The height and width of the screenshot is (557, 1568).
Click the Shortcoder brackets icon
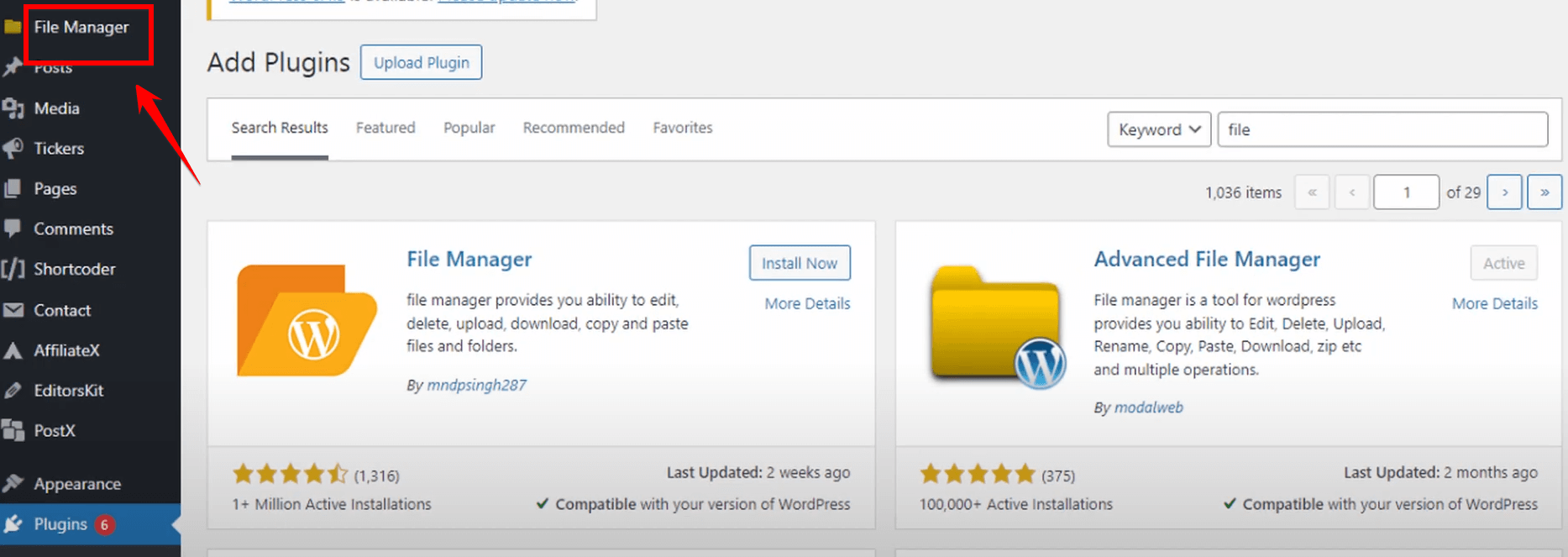(x=13, y=269)
